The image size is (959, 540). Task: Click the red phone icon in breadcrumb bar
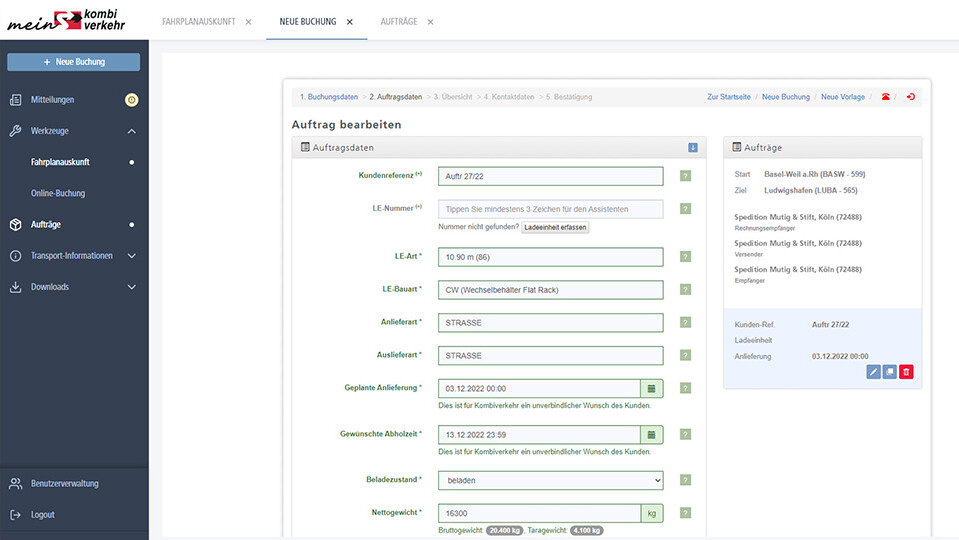pos(885,97)
